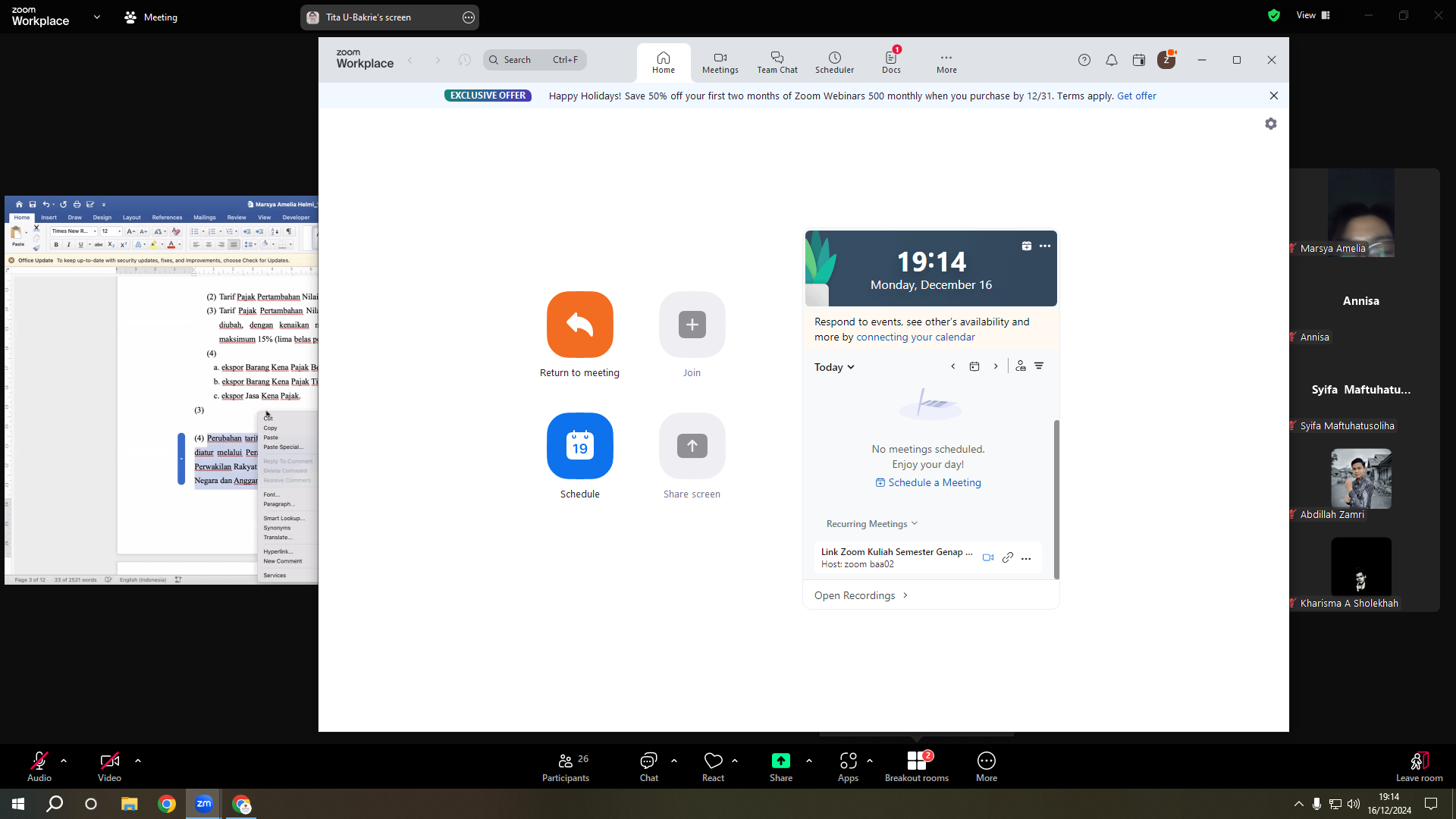The width and height of the screenshot is (1456, 819).
Task: Open the calendar filter icon
Action: tap(1039, 366)
